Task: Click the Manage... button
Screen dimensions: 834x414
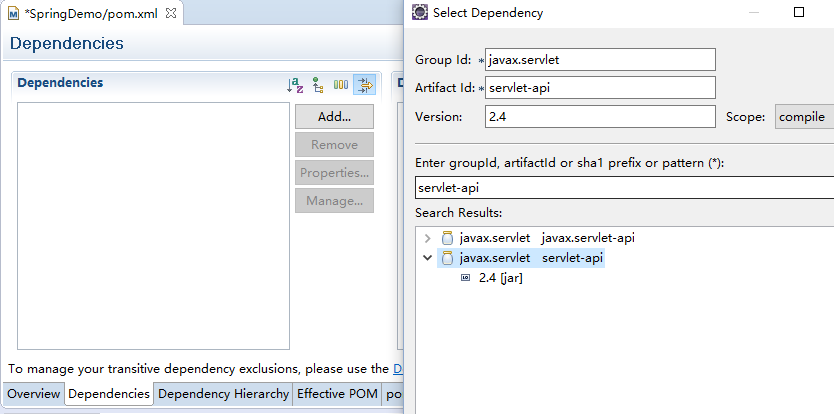Action: point(335,201)
